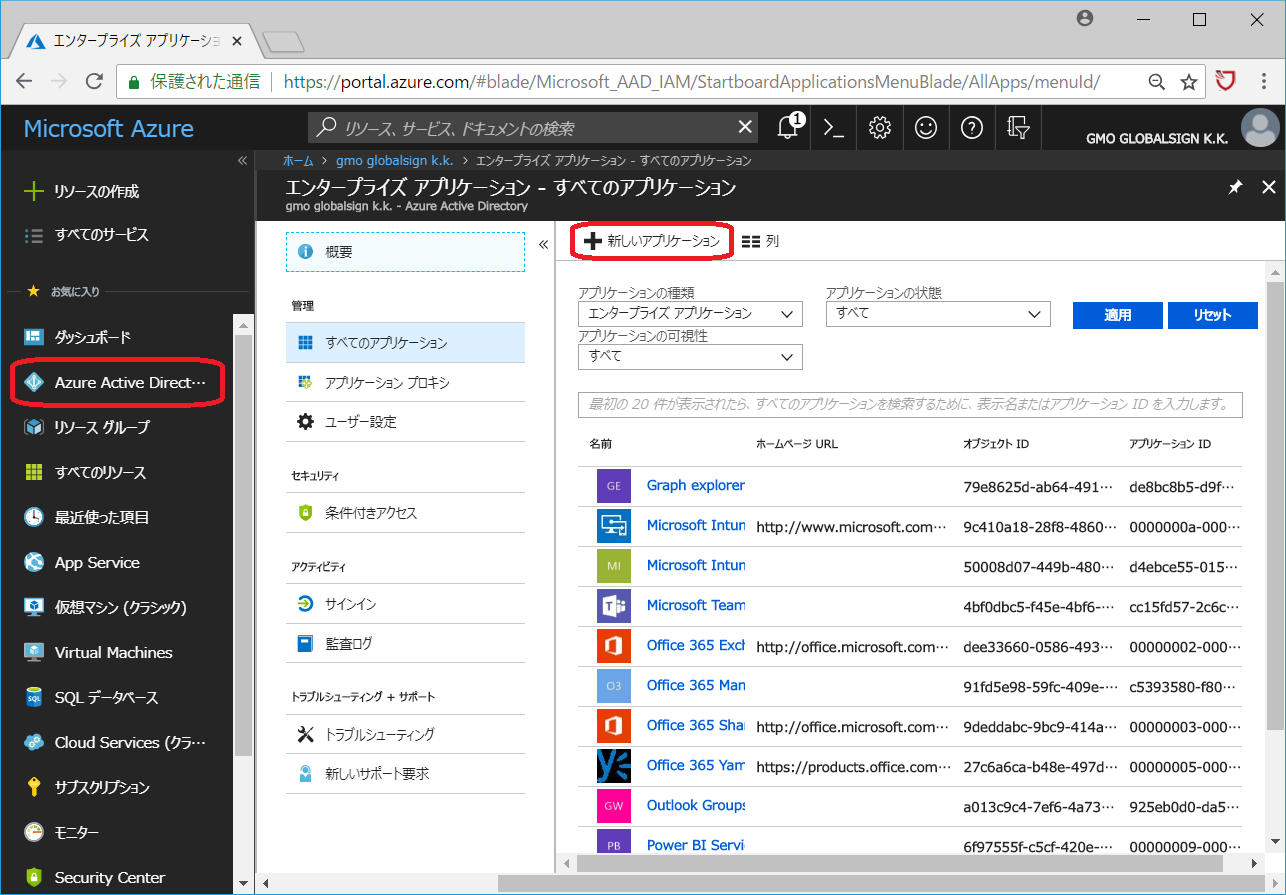Click the horizontal scrollbar below the app table
This screenshot has width=1286, height=895.
(x=900, y=862)
